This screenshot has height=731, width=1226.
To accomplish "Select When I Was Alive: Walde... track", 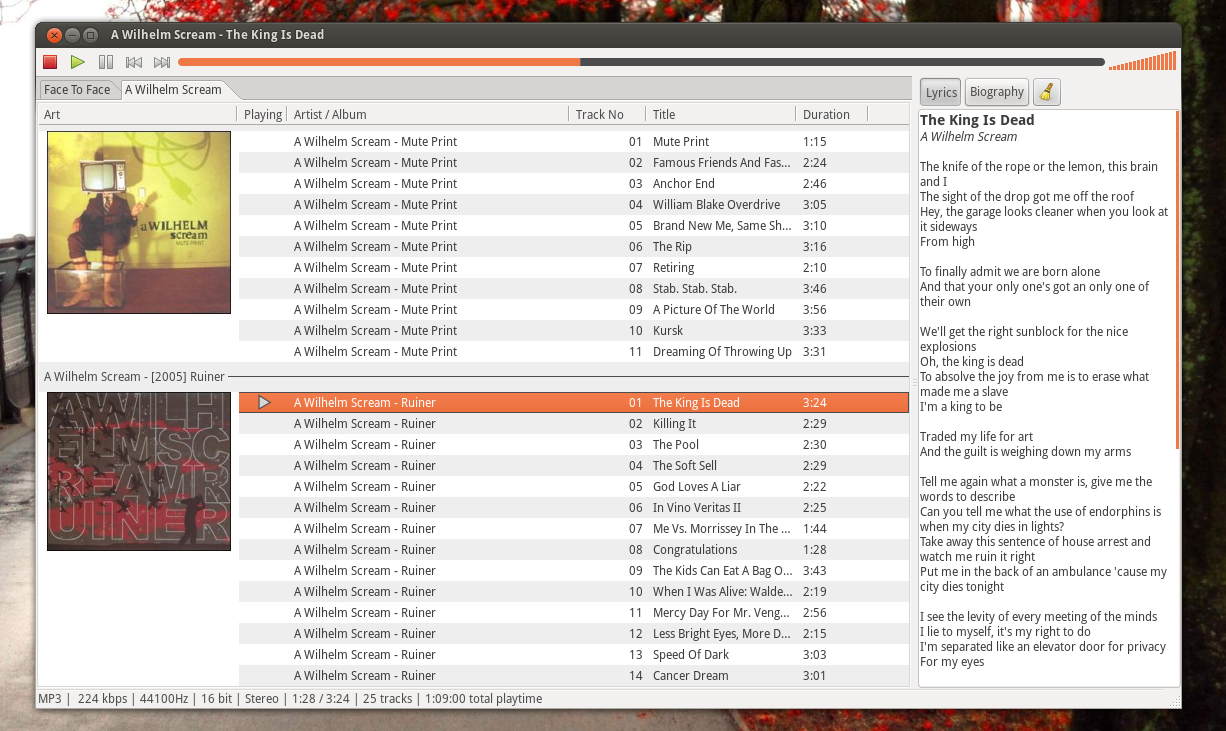I will pos(573,592).
